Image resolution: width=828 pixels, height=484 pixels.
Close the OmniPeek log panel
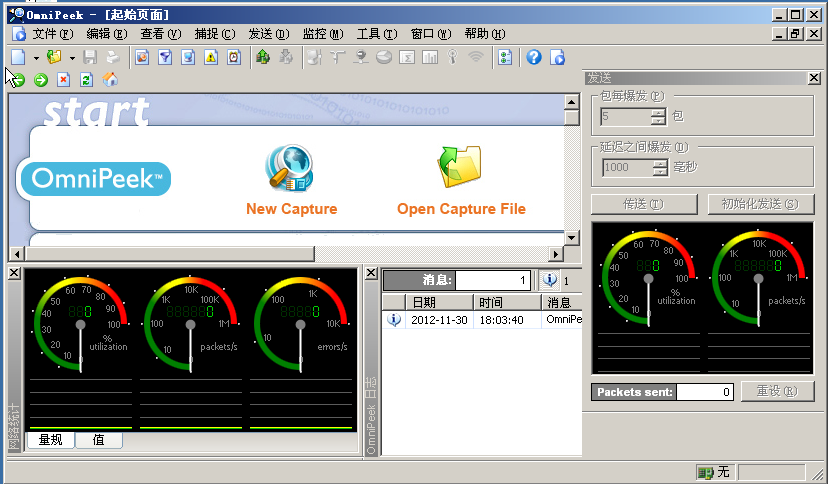pos(371,273)
